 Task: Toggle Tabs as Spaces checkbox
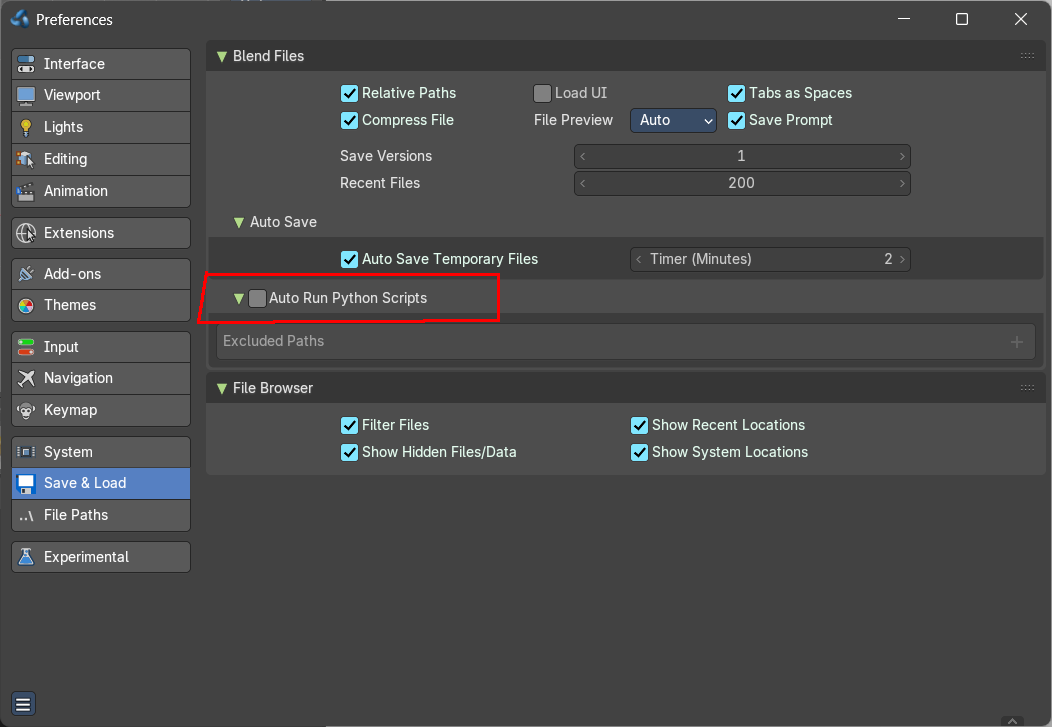click(x=736, y=93)
